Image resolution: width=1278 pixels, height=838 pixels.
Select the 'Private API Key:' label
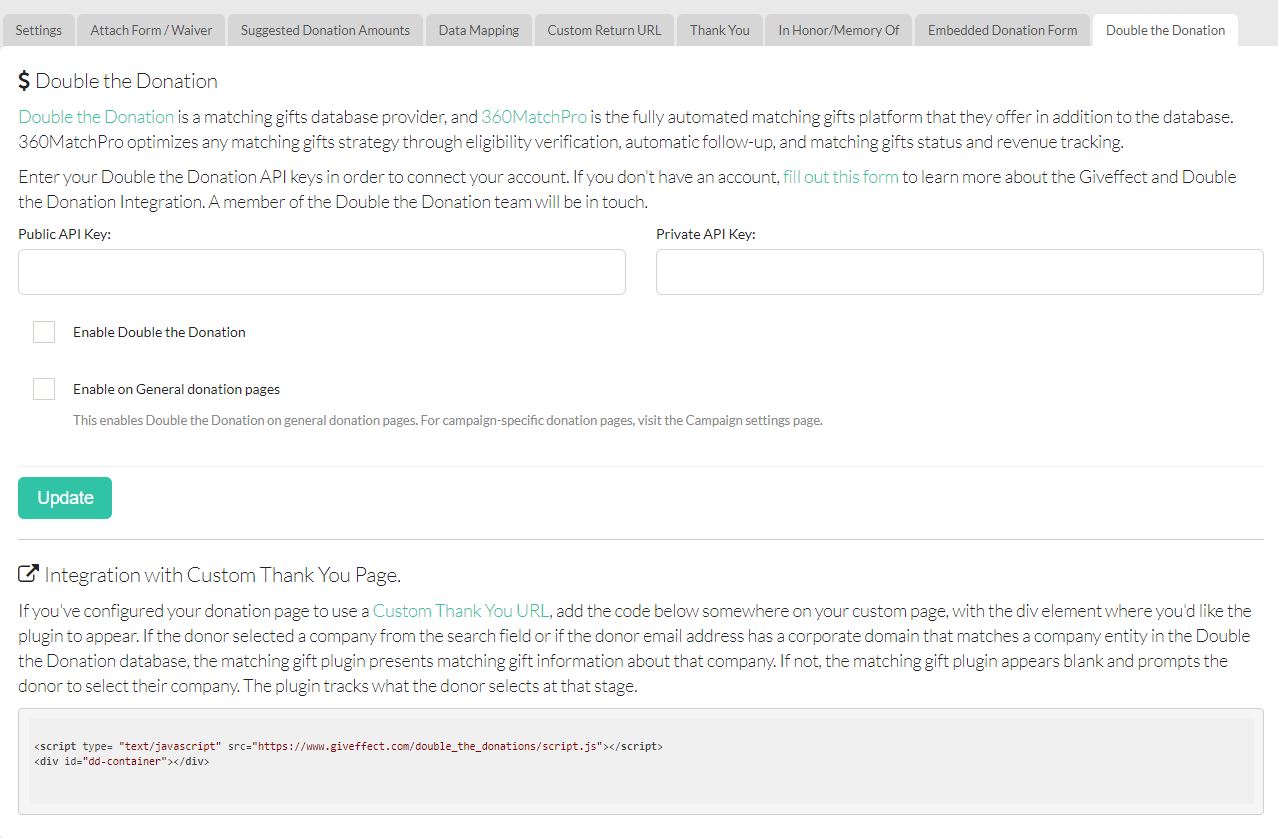coord(706,234)
